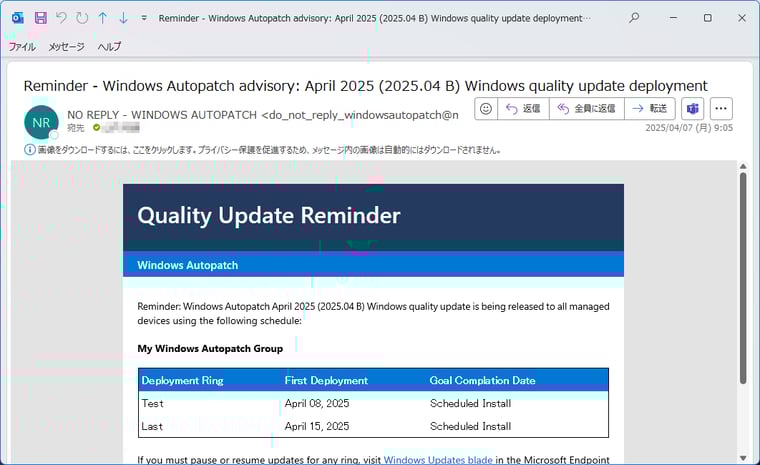
Task: Click the received date 2025/04/07 (月) 9:05
Action: click(689, 128)
